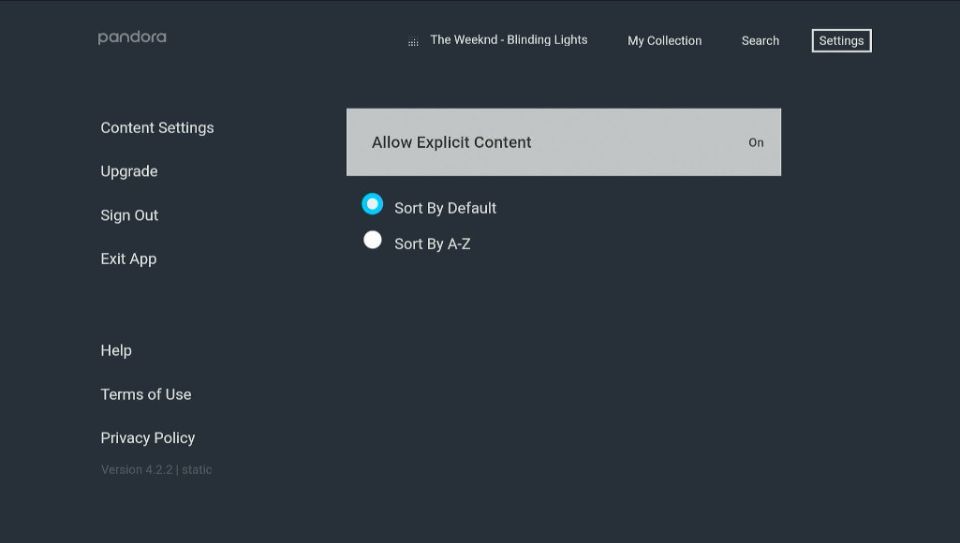Open the Privacy Policy

(148, 438)
